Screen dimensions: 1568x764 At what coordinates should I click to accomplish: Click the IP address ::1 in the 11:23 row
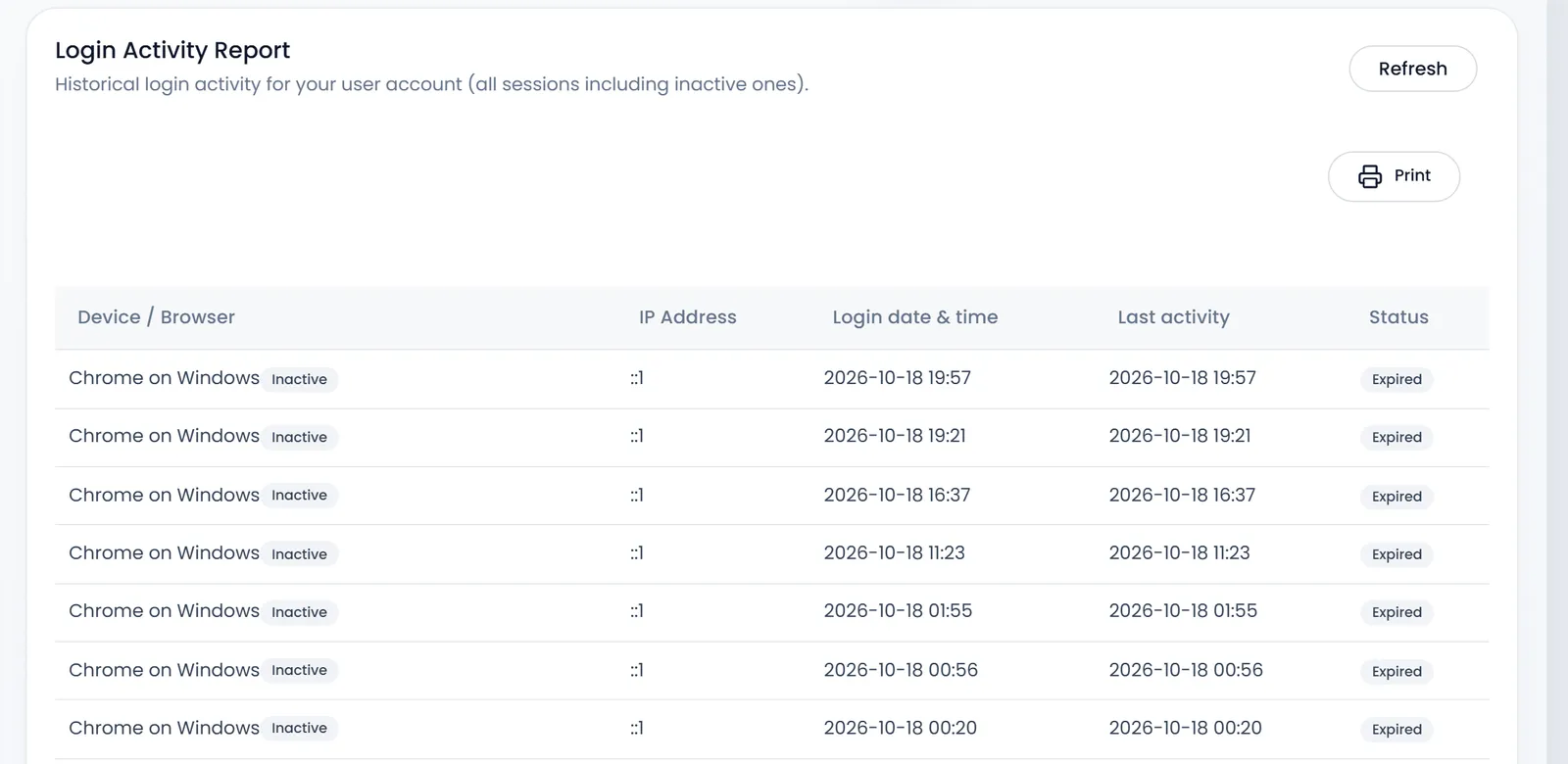[x=637, y=552]
